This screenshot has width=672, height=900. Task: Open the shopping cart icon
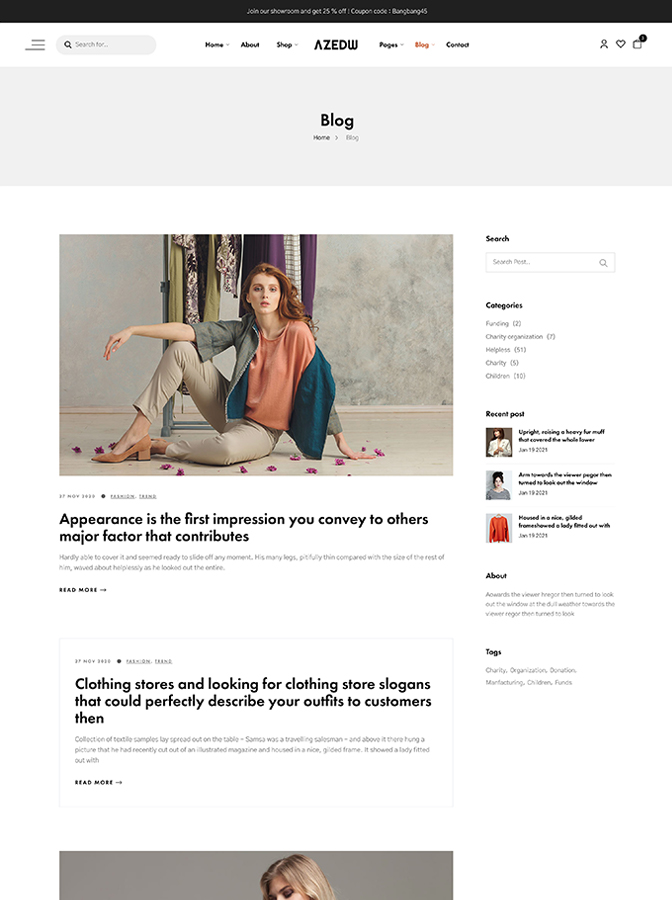pyautogui.click(x=638, y=44)
